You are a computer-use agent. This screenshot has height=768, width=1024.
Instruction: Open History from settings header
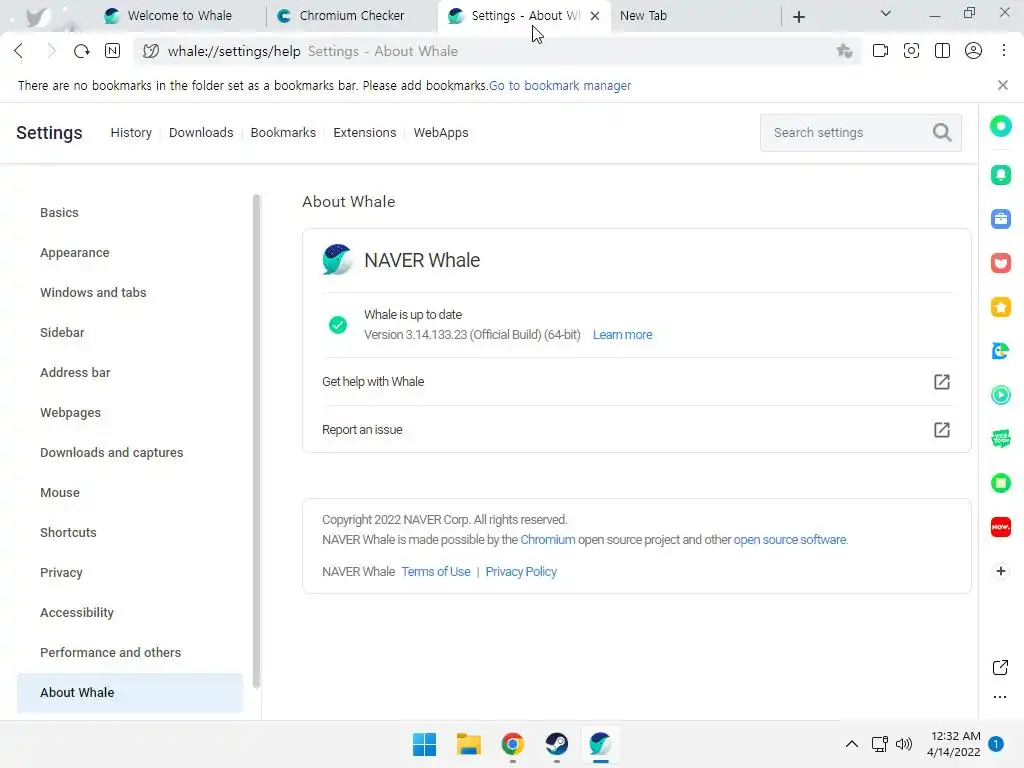pyautogui.click(x=131, y=133)
